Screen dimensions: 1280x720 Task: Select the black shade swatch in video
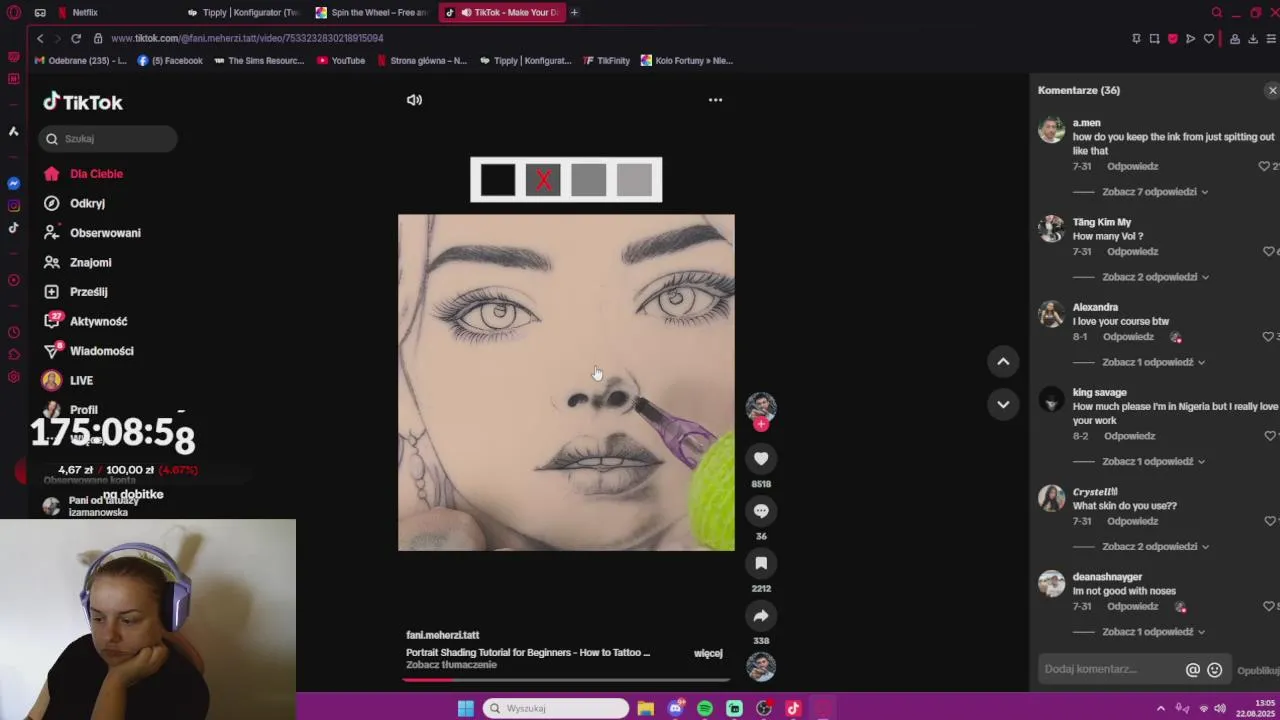pyautogui.click(x=497, y=180)
